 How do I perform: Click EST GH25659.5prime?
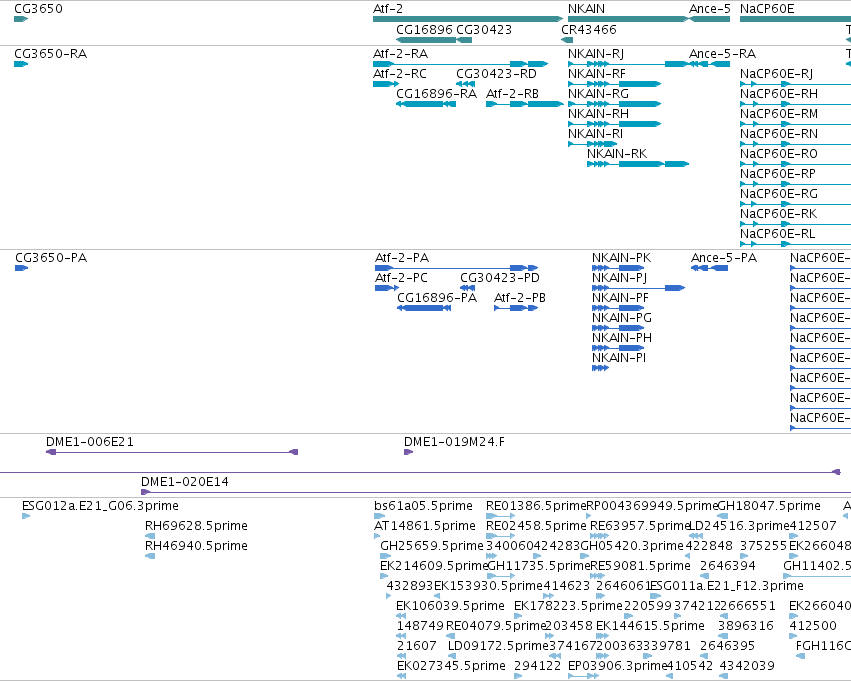click(432, 546)
